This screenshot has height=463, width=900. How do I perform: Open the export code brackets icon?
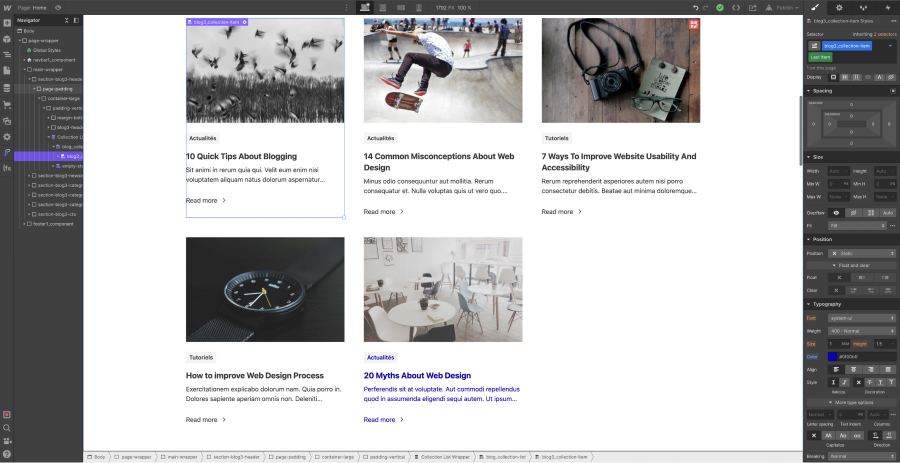(x=736, y=7)
